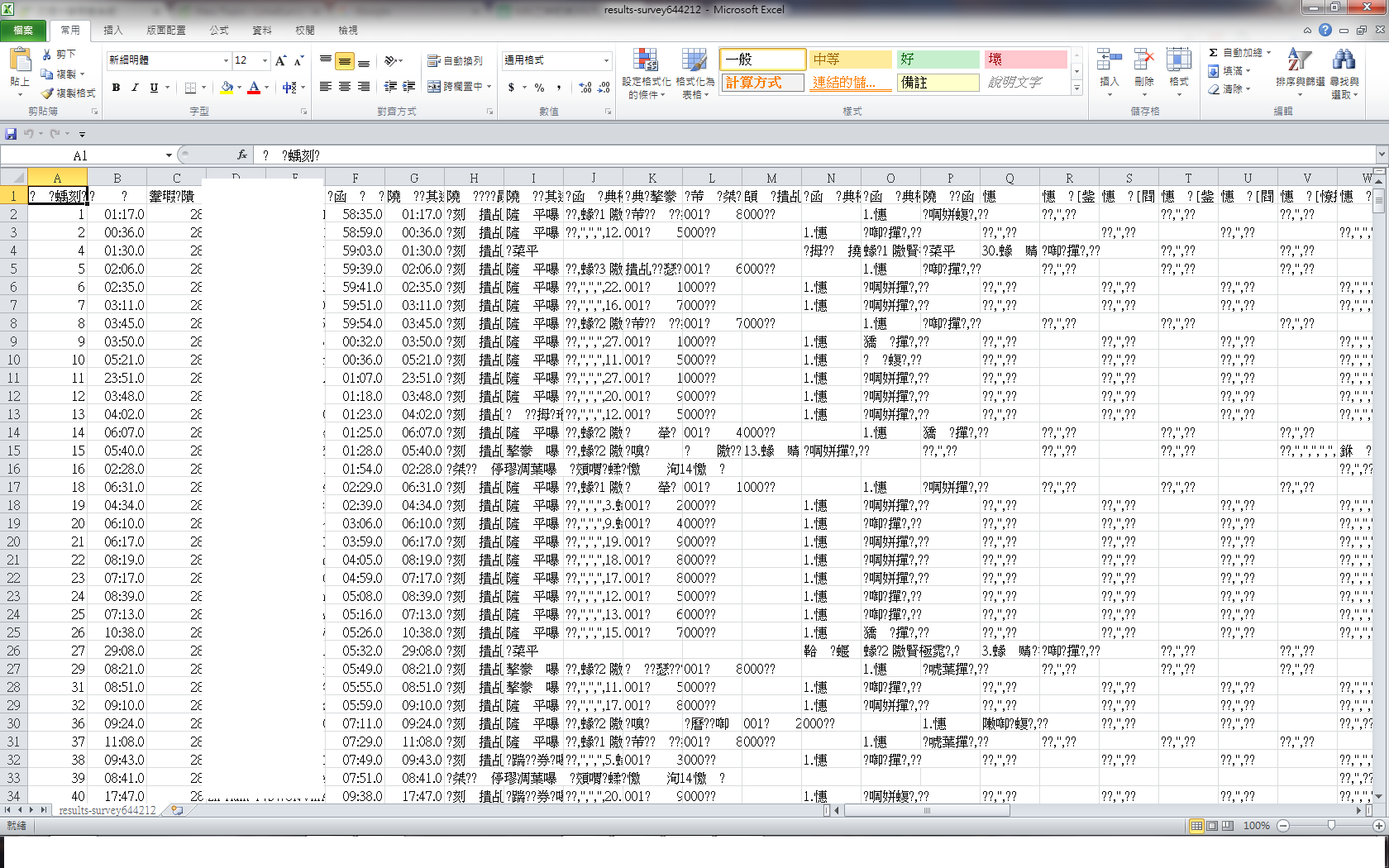Click the percent style icon
1389x868 pixels.
[x=539, y=88]
